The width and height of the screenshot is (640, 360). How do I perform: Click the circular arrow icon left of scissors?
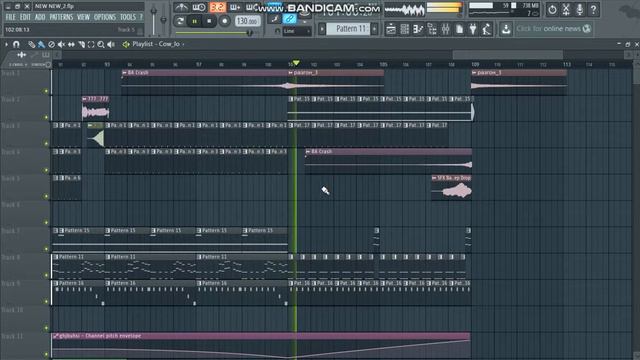552,9
